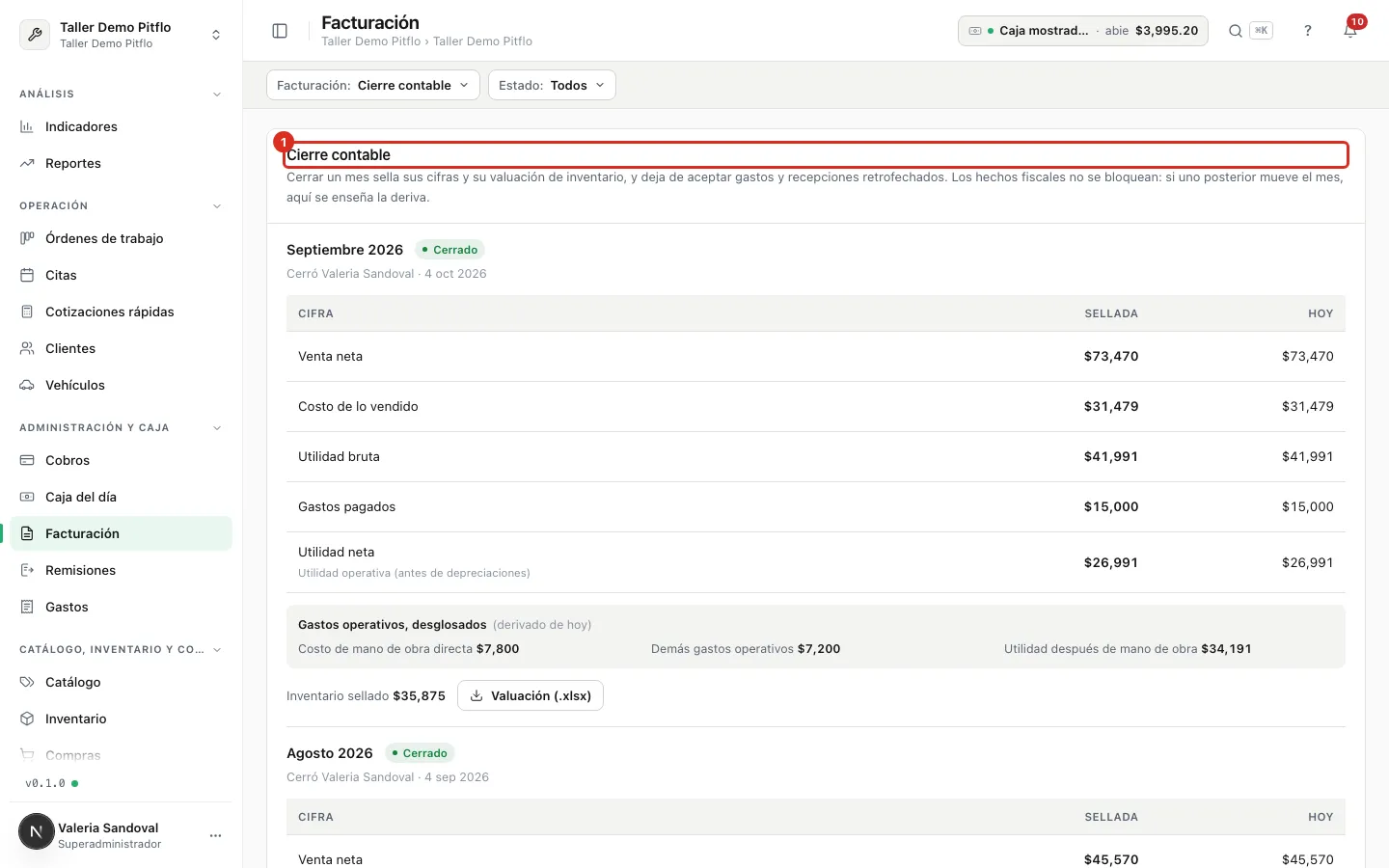Image resolution: width=1389 pixels, height=868 pixels.
Task: Select the Septiembre 2026 period heading
Action: coord(344,250)
